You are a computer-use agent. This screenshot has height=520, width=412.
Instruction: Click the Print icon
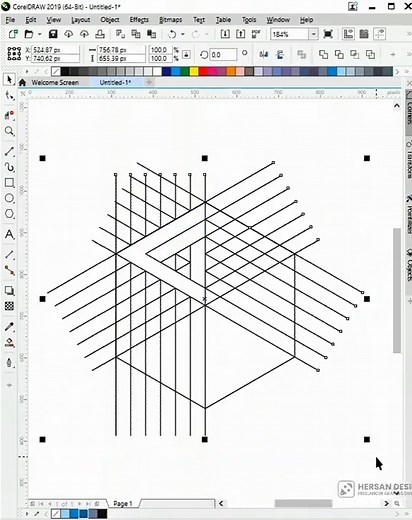(x=100, y=34)
